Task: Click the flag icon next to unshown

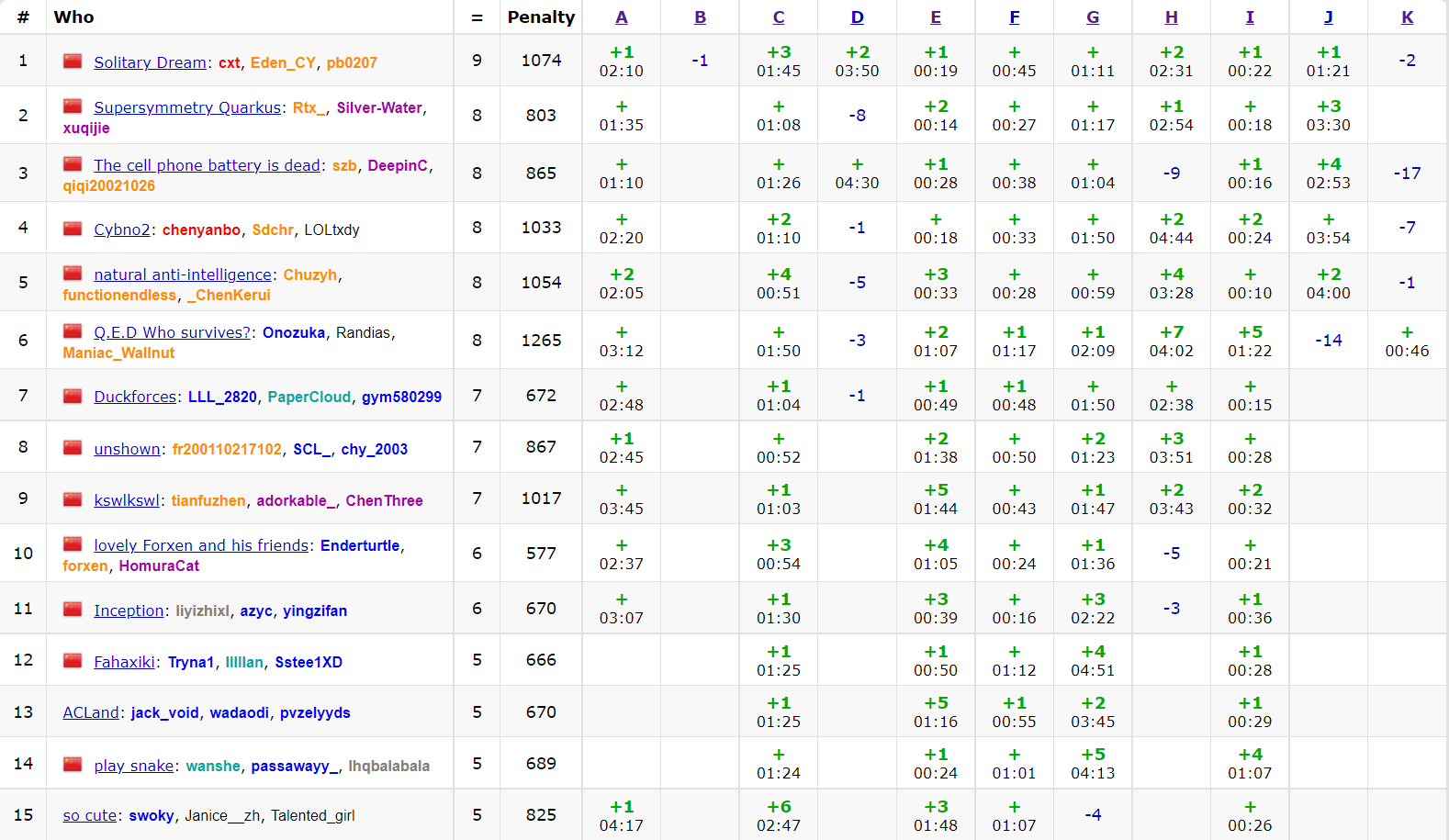Action: (x=73, y=448)
